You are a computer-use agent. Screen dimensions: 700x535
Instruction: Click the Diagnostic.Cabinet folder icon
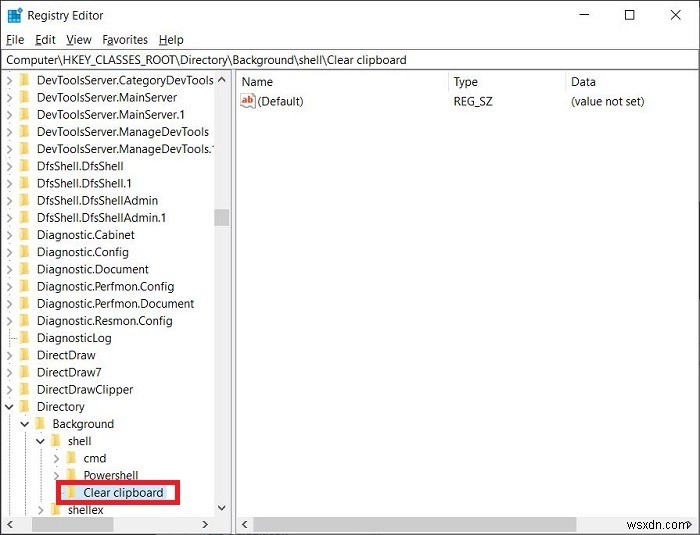[x=25, y=235]
